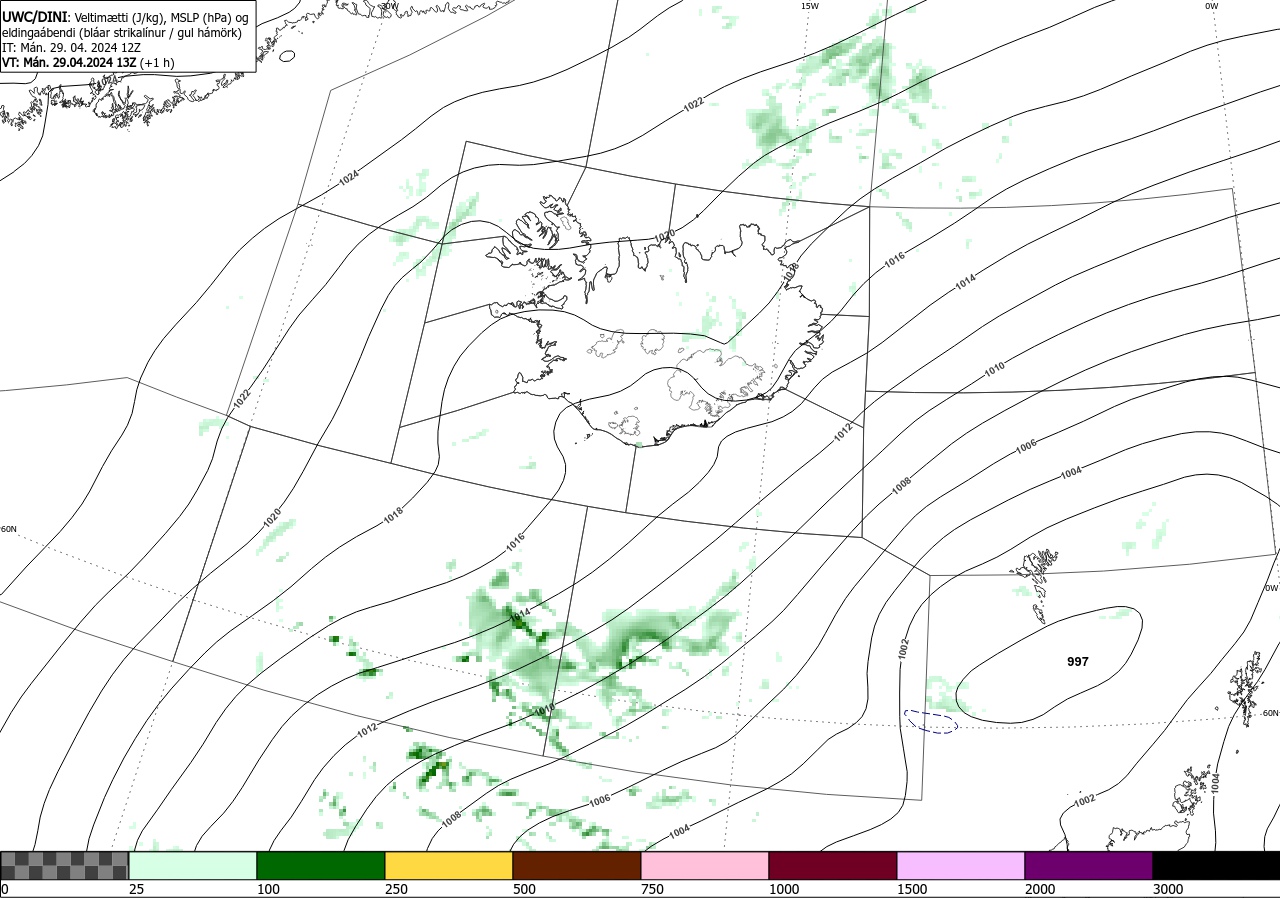This screenshot has height=898, width=1280.
Task: Select the light pink 750–1000 legend swatch
Action: click(x=705, y=865)
